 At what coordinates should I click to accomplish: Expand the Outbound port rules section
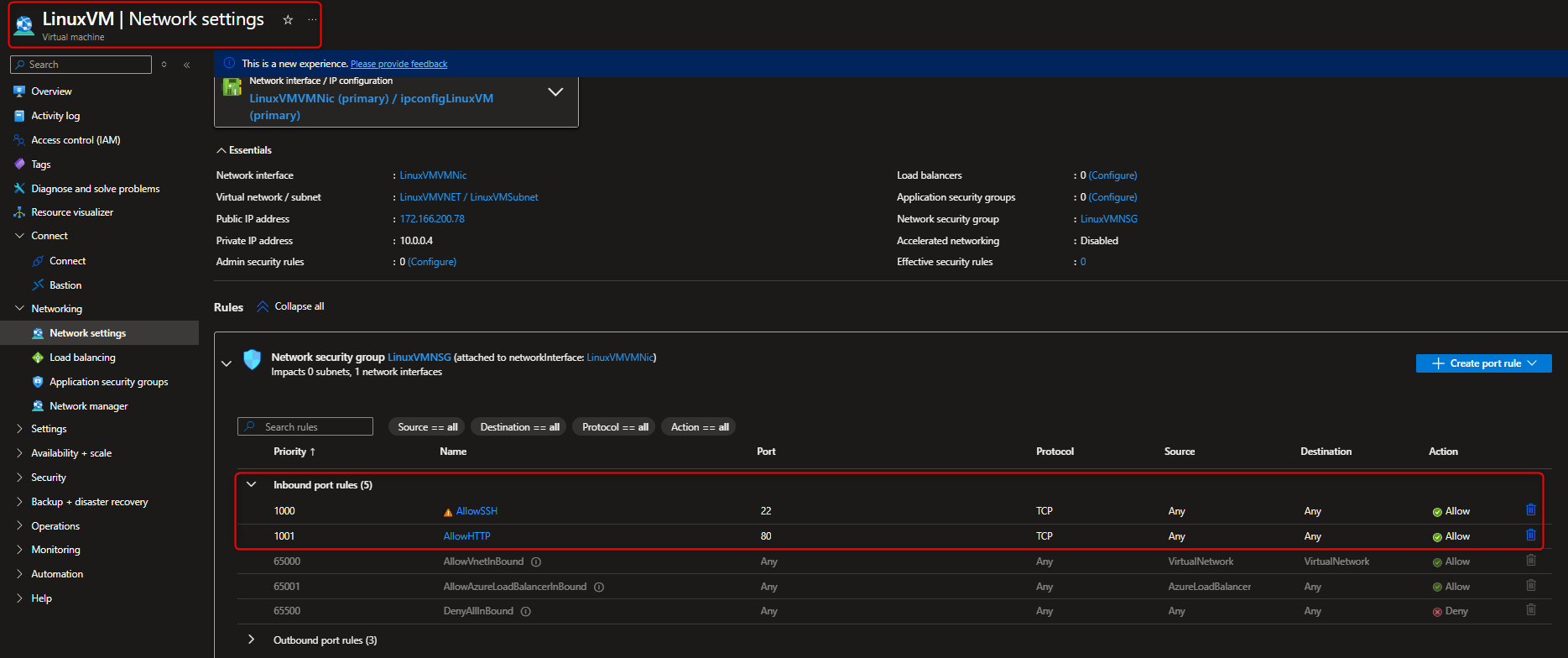[251, 640]
